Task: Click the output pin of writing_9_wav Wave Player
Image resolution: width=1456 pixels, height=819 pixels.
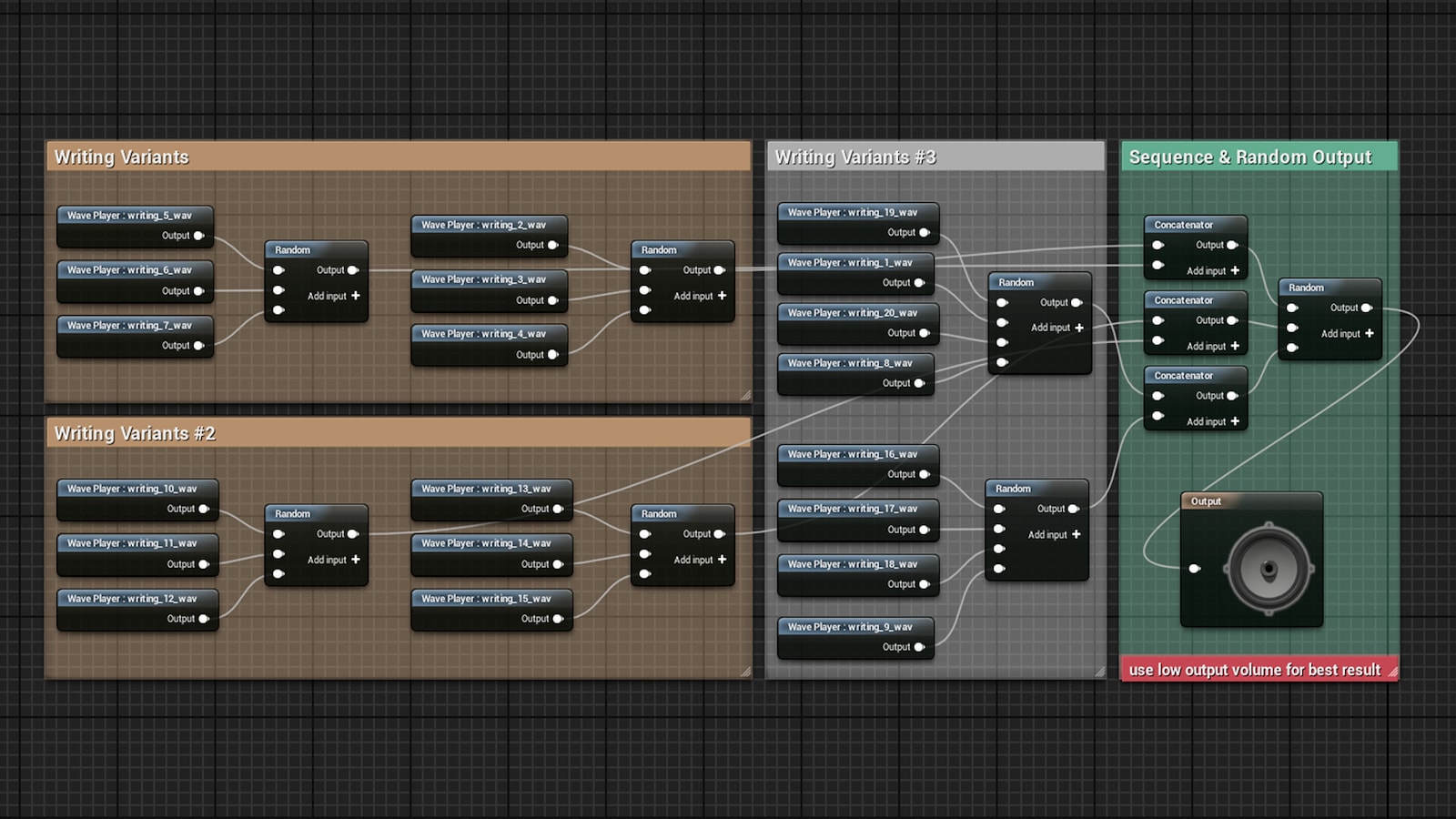Action: point(919,647)
